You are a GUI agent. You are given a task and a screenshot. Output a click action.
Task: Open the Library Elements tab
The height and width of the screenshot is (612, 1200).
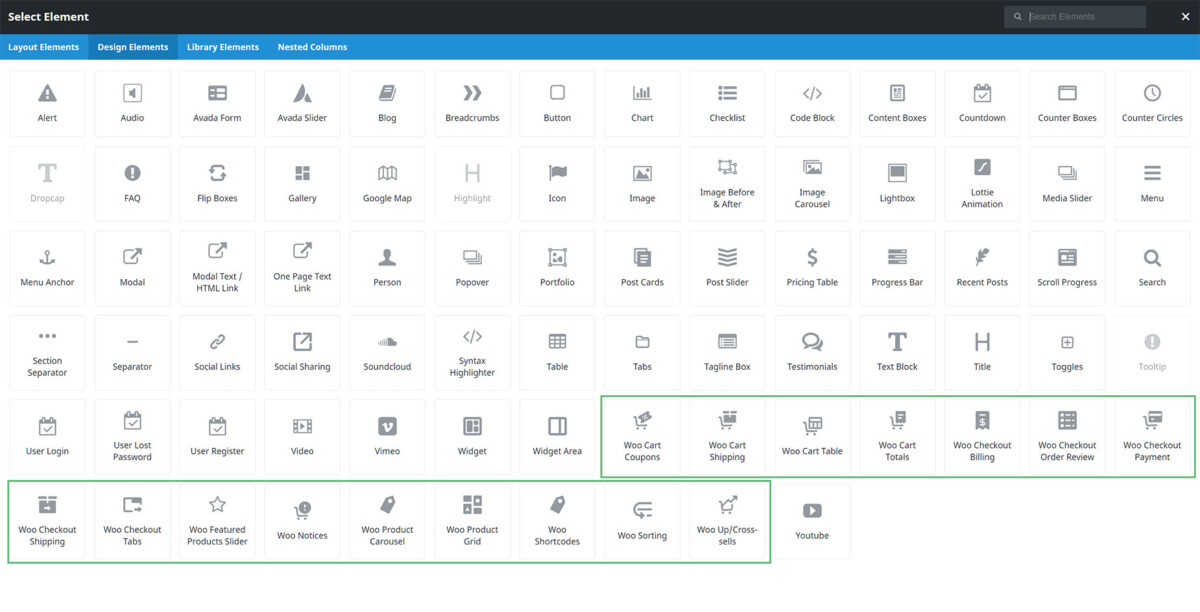point(222,46)
